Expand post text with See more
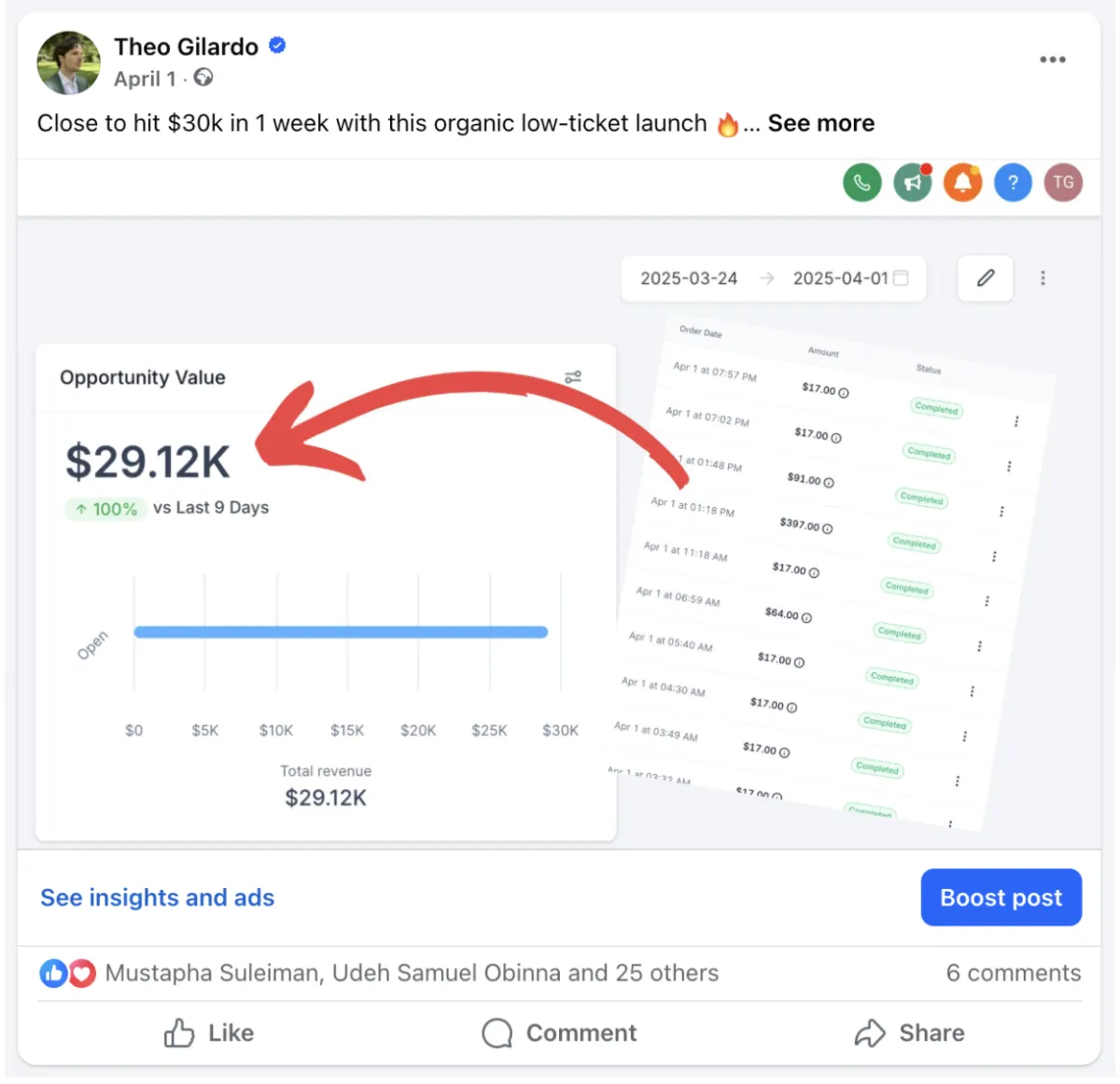 821,123
